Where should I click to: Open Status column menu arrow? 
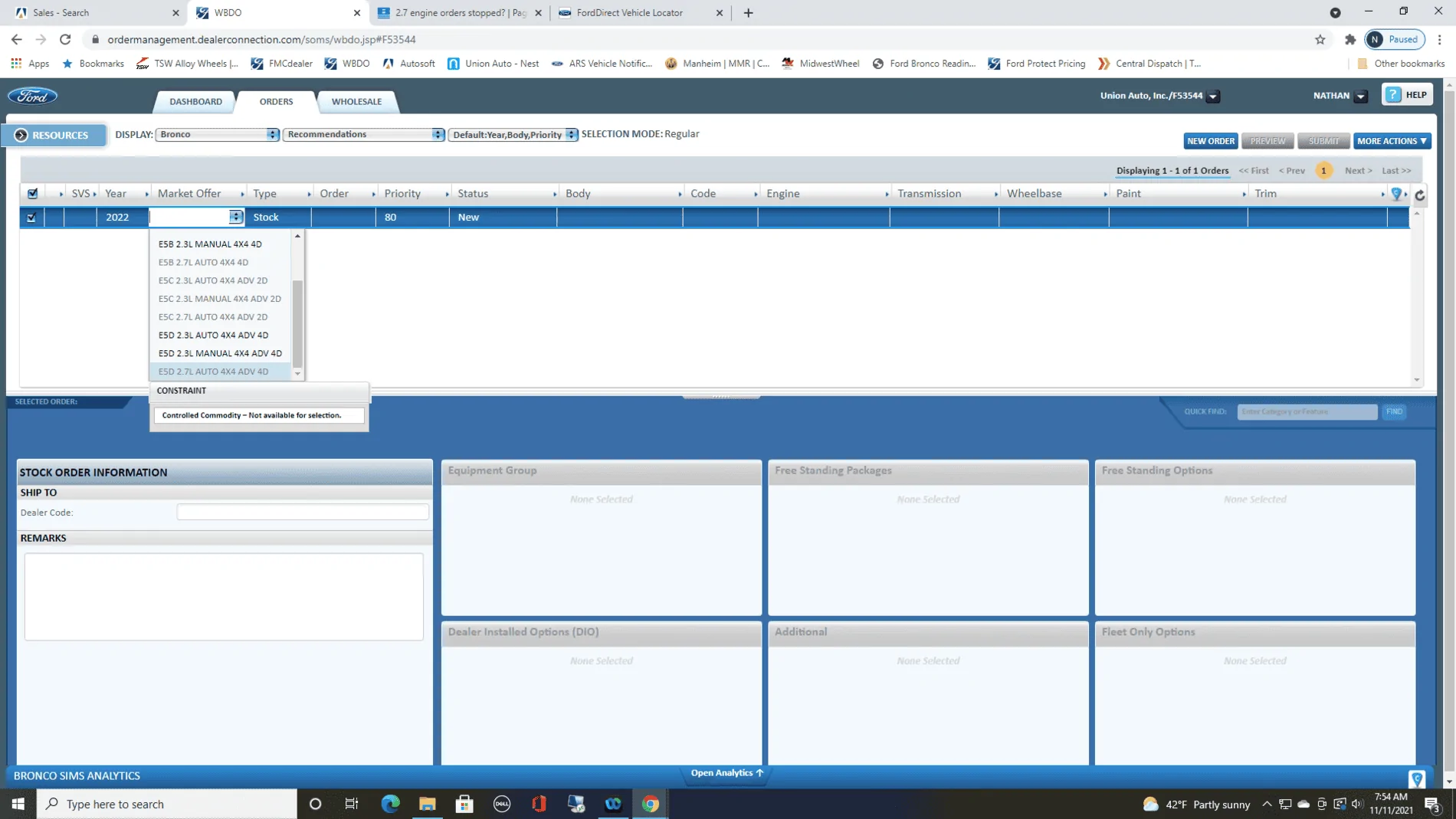(x=554, y=194)
